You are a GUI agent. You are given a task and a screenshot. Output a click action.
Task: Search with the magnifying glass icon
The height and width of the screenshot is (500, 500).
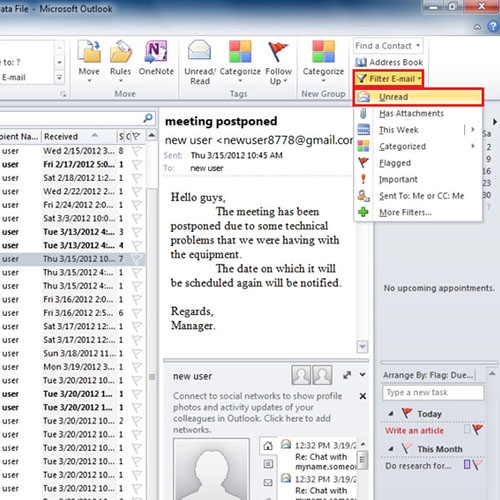(148, 118)
